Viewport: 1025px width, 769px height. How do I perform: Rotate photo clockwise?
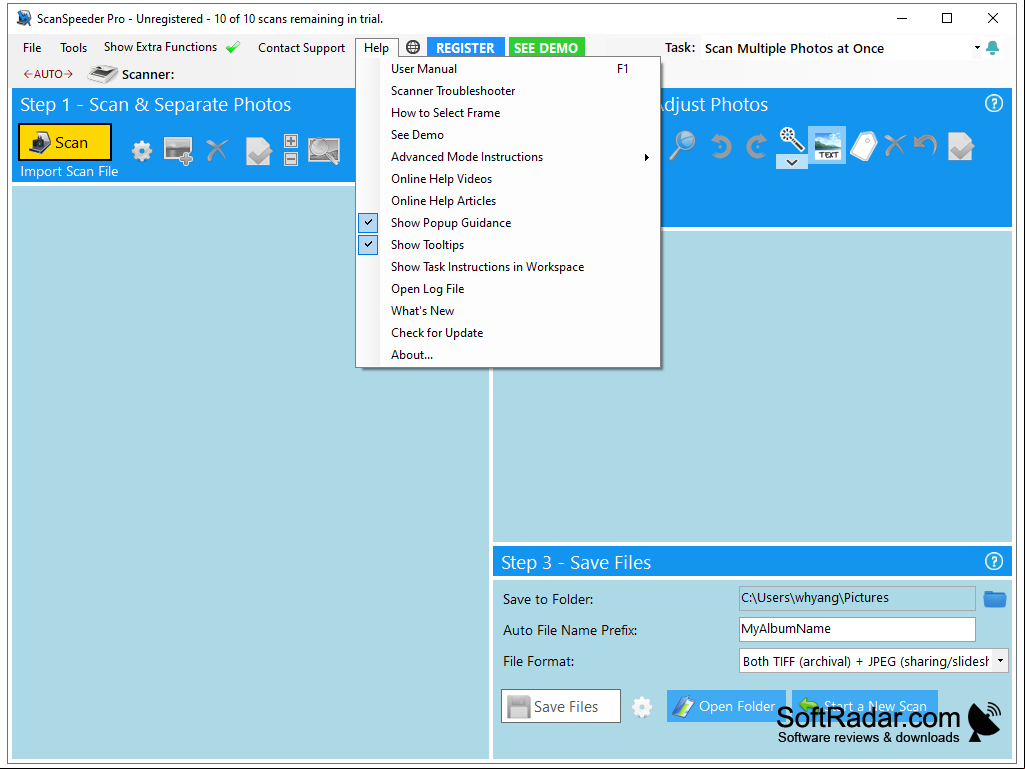point(756,146)
